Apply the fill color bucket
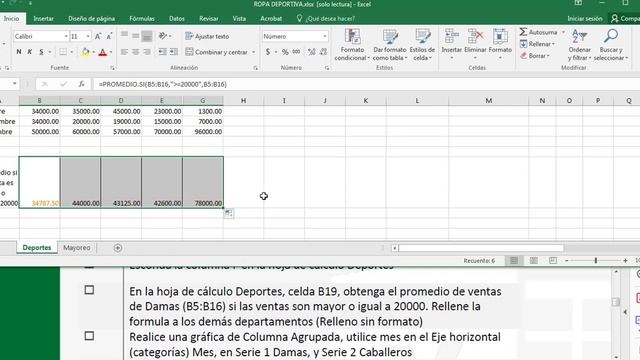 tap(85, 52)
